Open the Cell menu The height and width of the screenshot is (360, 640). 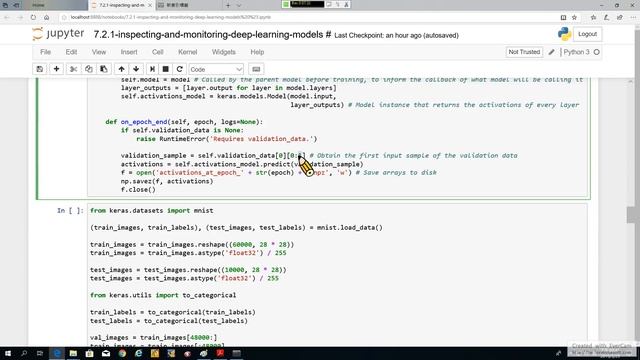click(x=158, y=52)
